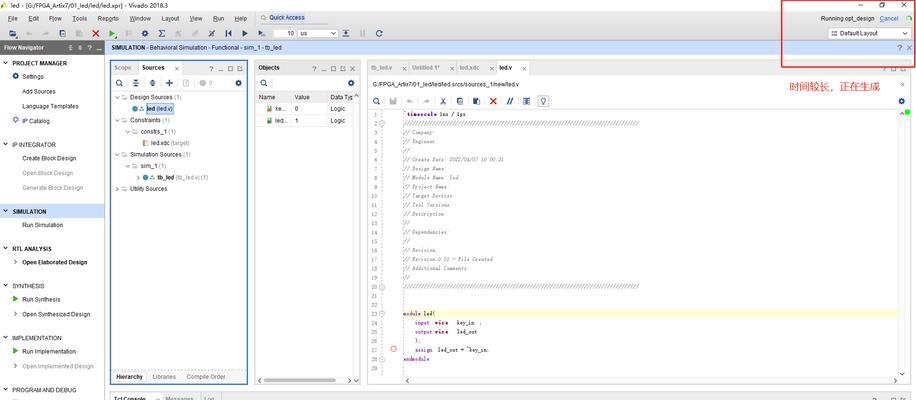Open the Tools menu
This screenshot has width=916, height=400.
pos(79,19)
